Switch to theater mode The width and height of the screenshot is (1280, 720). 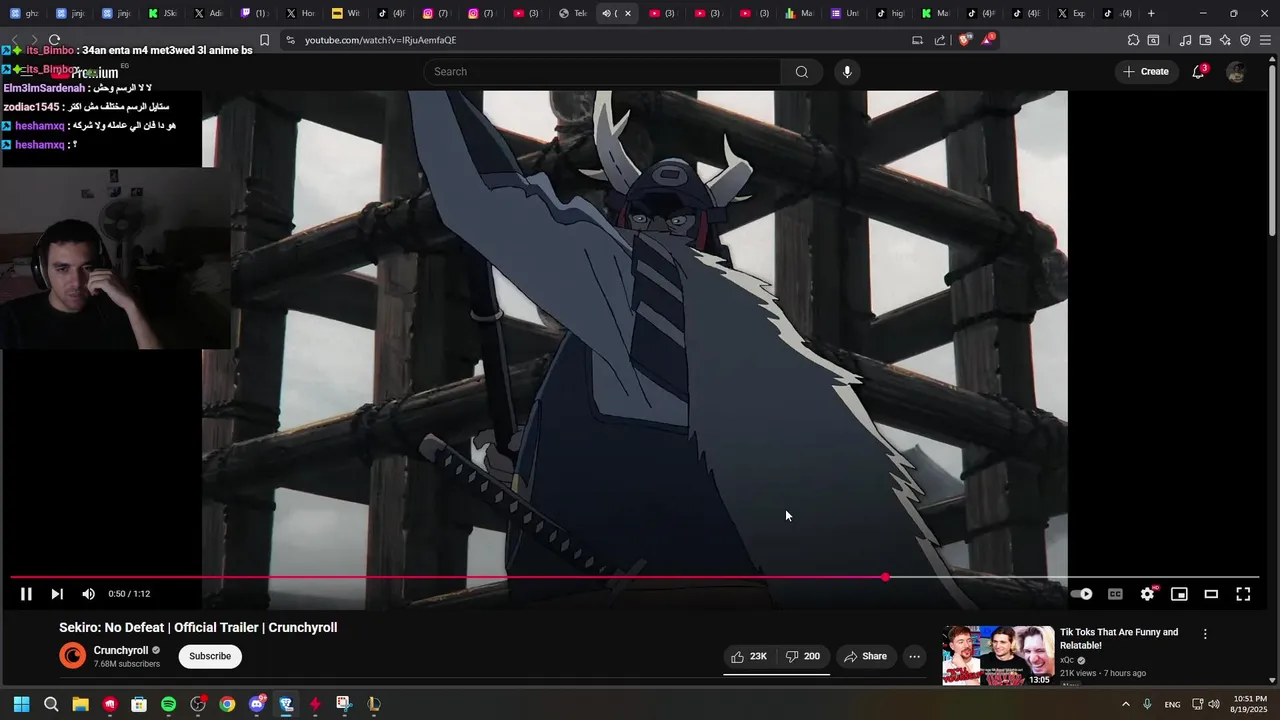click(x=1211, y=594)
